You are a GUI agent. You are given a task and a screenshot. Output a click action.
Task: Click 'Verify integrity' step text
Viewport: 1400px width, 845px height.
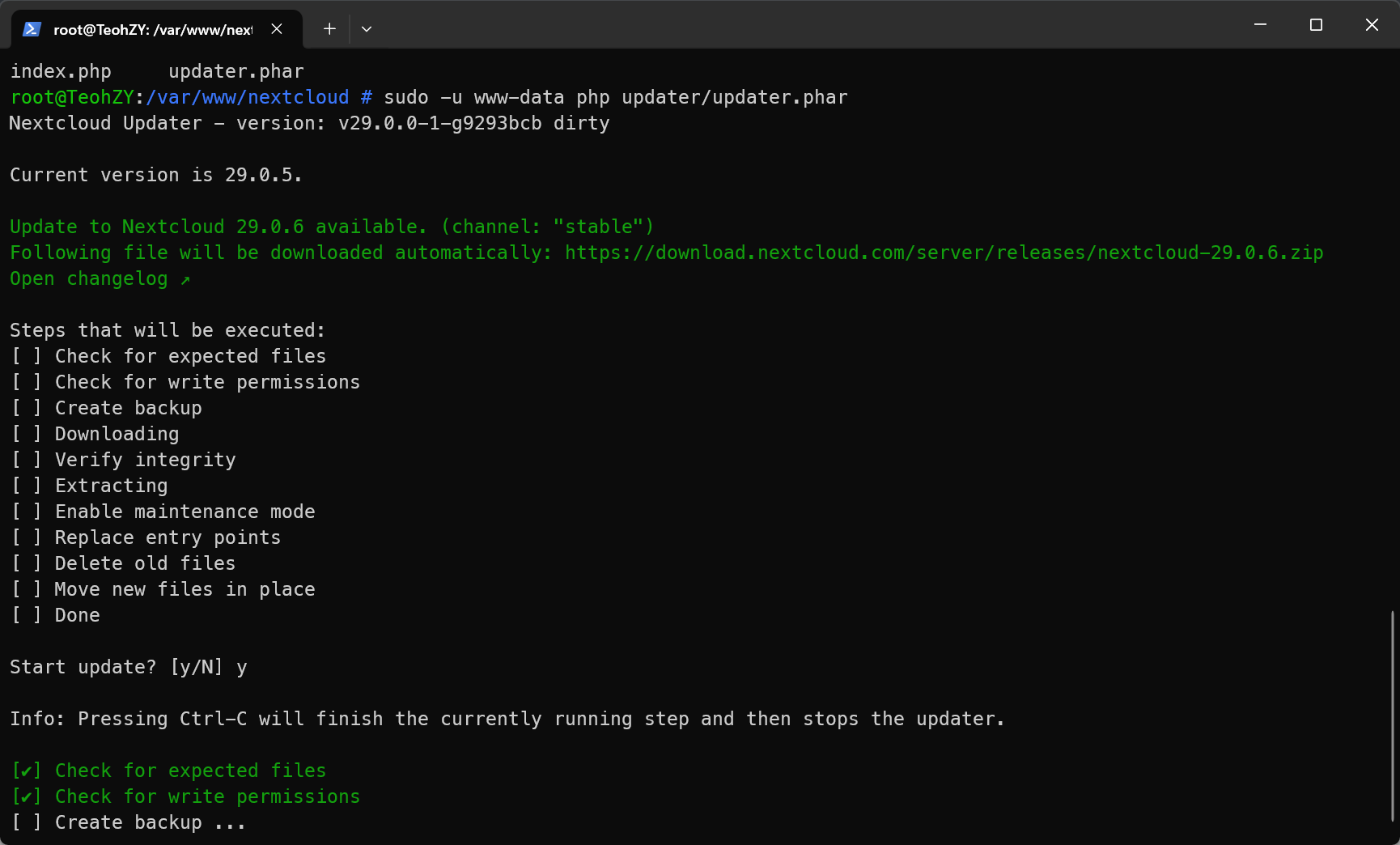146,460
